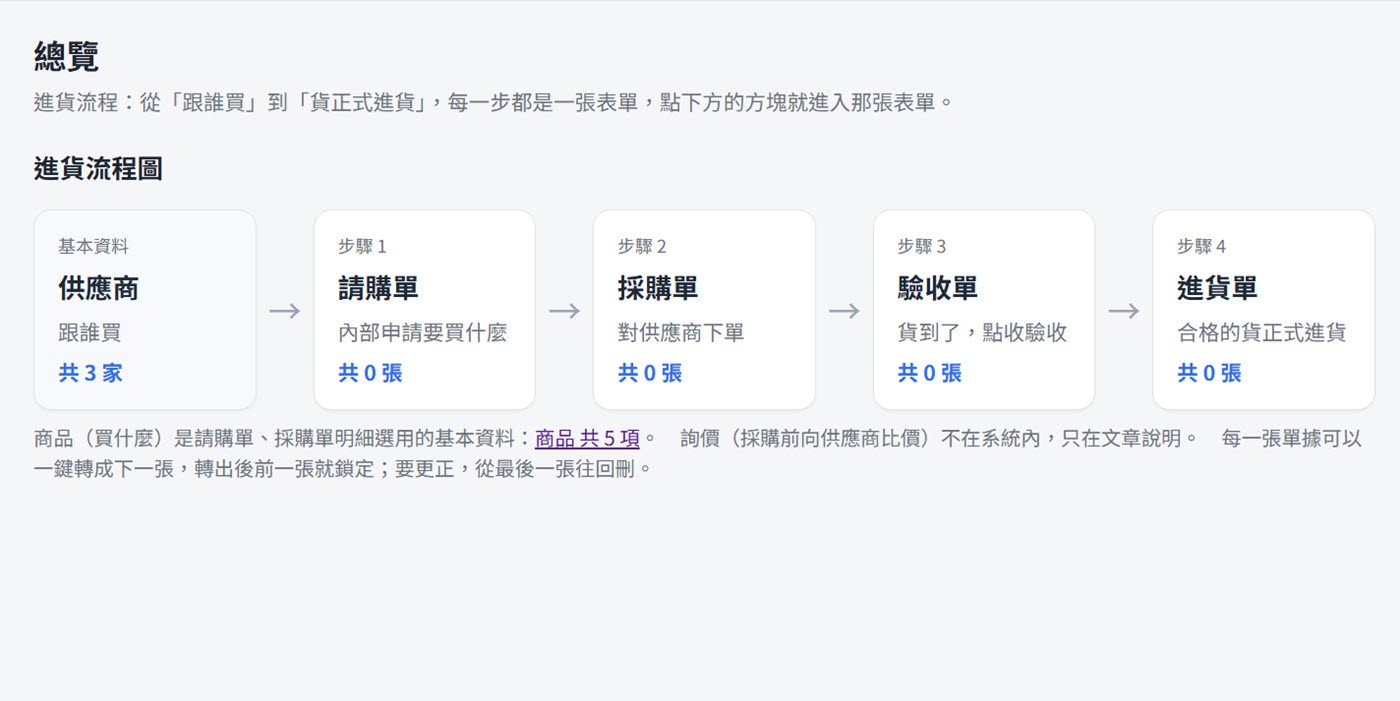The image size is (1400, 701).
Task: Click the 總覽 page heading
Action: pyautogui.click(x=66, y=56)
